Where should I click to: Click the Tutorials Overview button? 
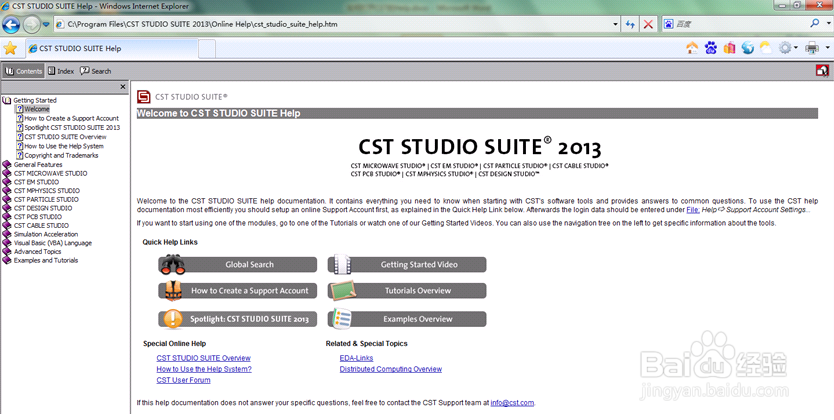pyautogui.click(x=407, y=291)
